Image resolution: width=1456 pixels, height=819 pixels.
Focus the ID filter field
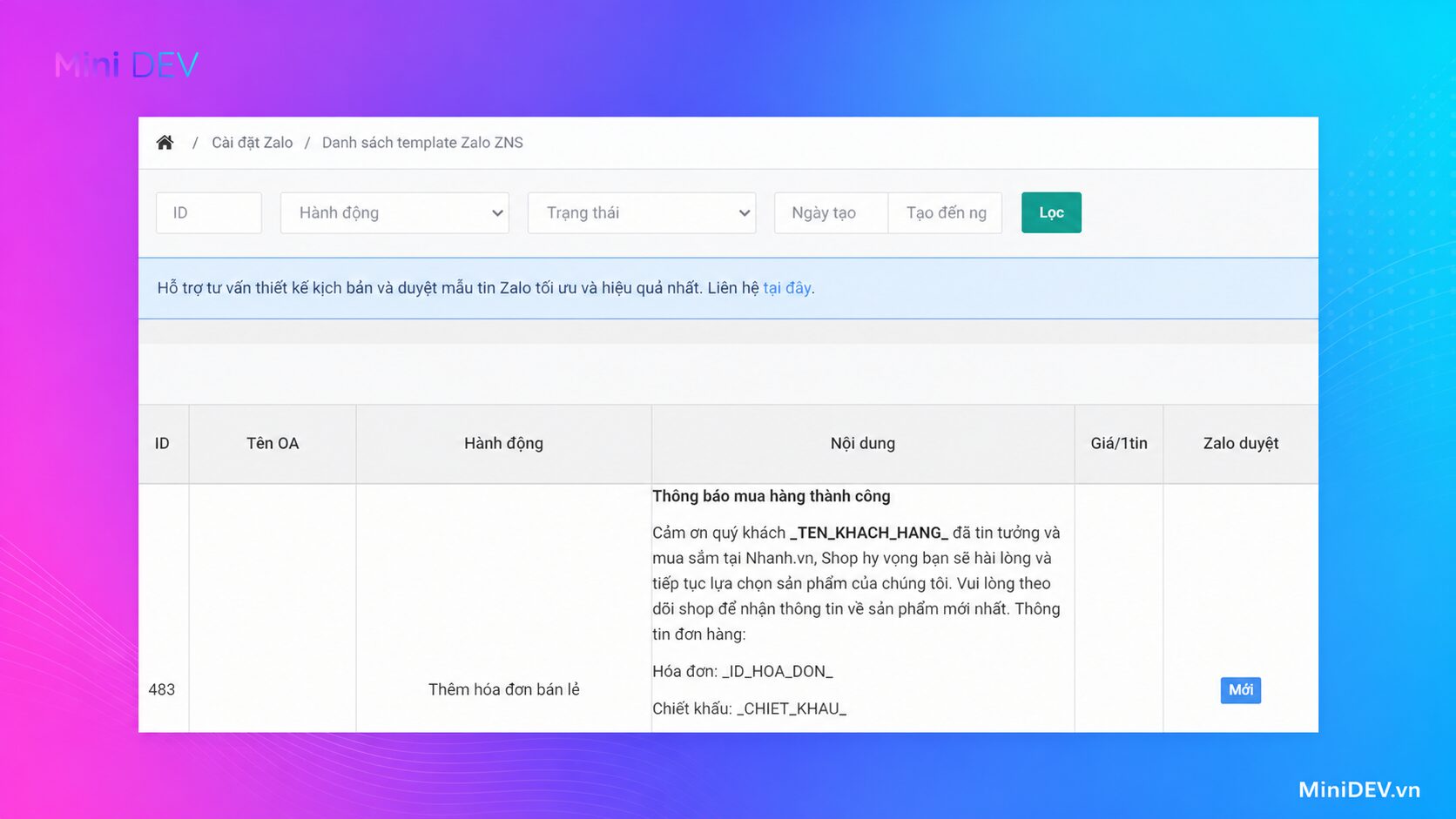(x=209, y=212)
